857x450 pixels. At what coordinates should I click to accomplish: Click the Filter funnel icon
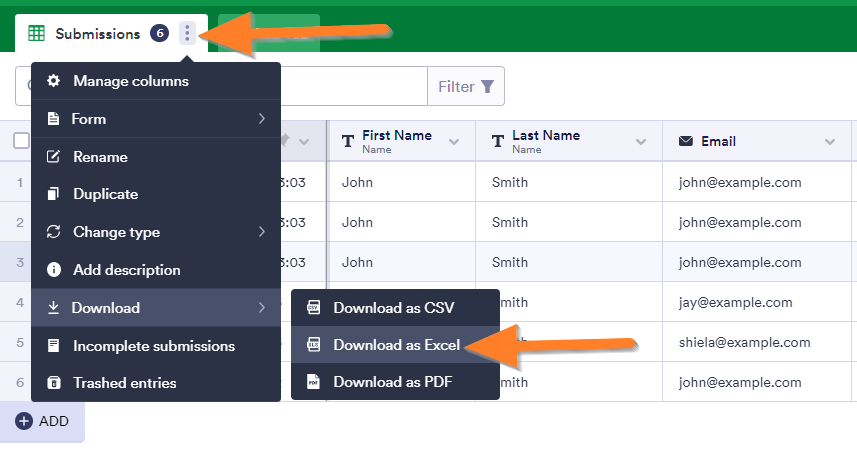click(487, 87)
